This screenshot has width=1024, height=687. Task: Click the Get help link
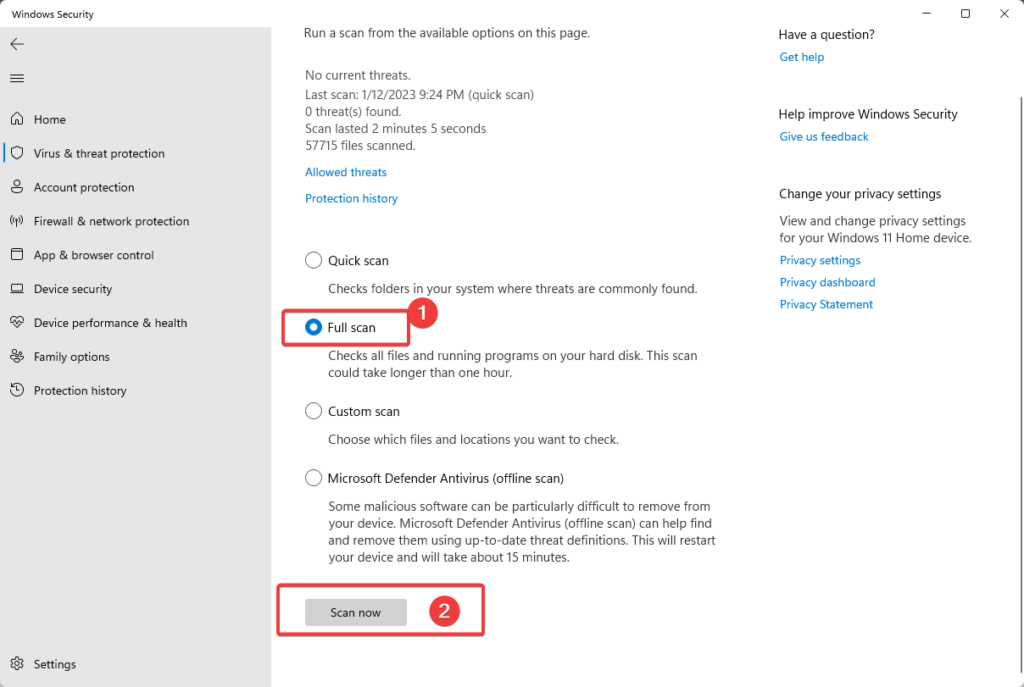801,57
